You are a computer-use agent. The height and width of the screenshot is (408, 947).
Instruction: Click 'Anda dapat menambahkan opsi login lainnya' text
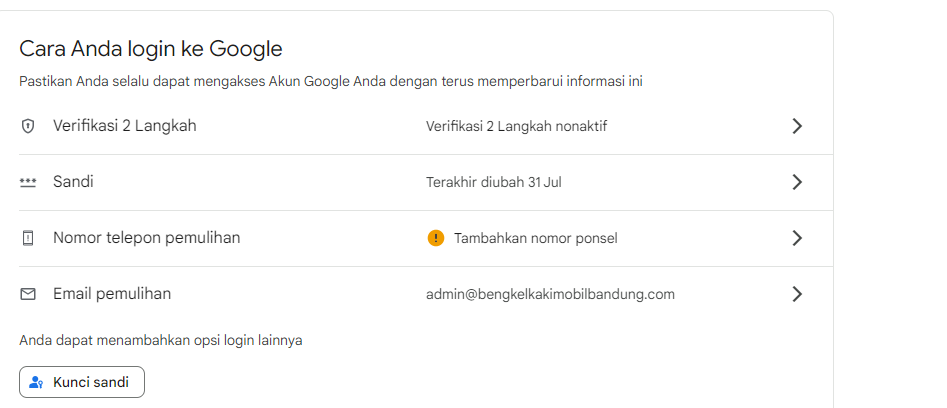[x=161, y=340]
